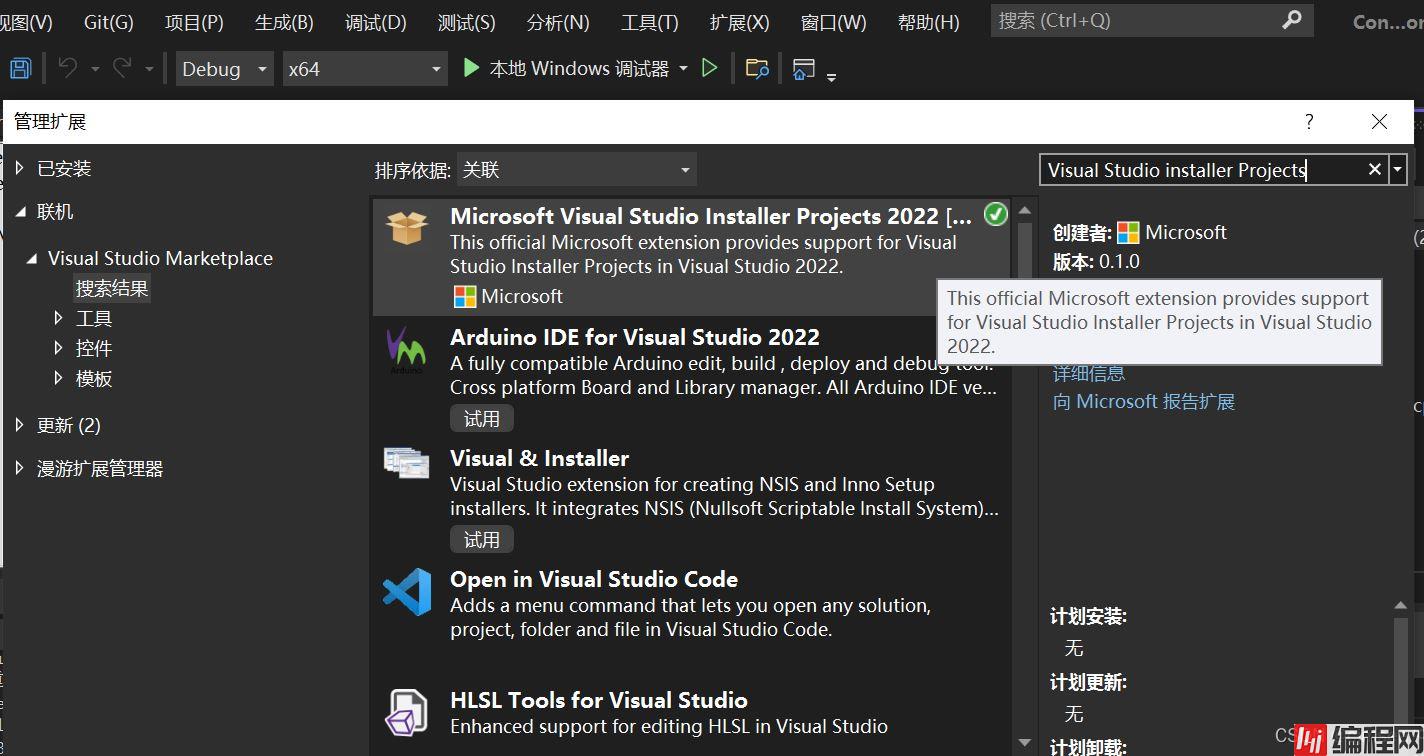Click 试用 button for Visual & Installer
Screen dimensions: 1424x756
click(481, 539)
